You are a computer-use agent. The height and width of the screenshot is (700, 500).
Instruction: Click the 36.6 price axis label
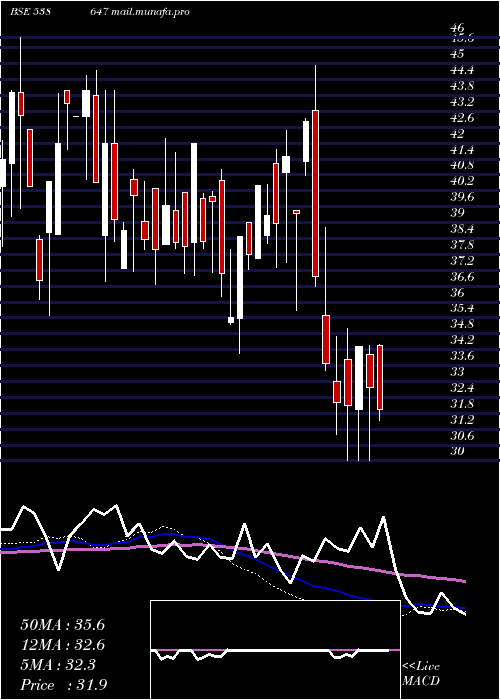click(x=462, y=276)
